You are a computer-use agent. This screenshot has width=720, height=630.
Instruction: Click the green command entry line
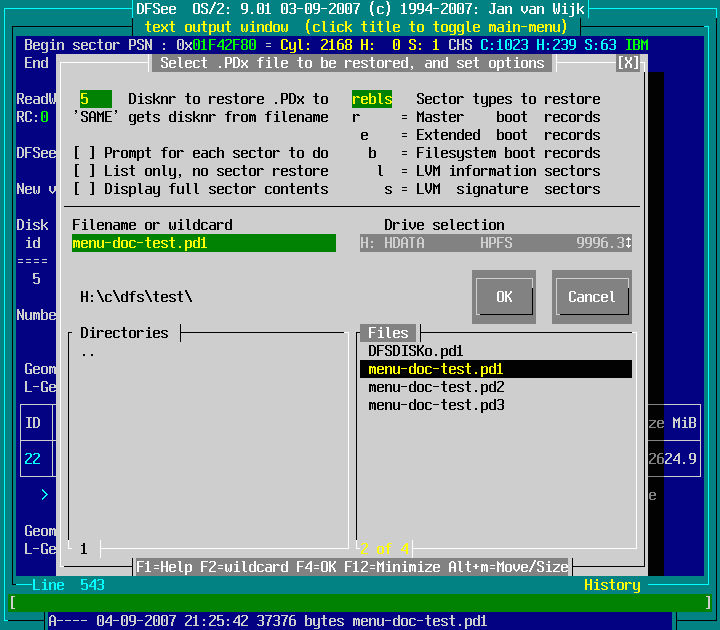[x=360, y=603]
